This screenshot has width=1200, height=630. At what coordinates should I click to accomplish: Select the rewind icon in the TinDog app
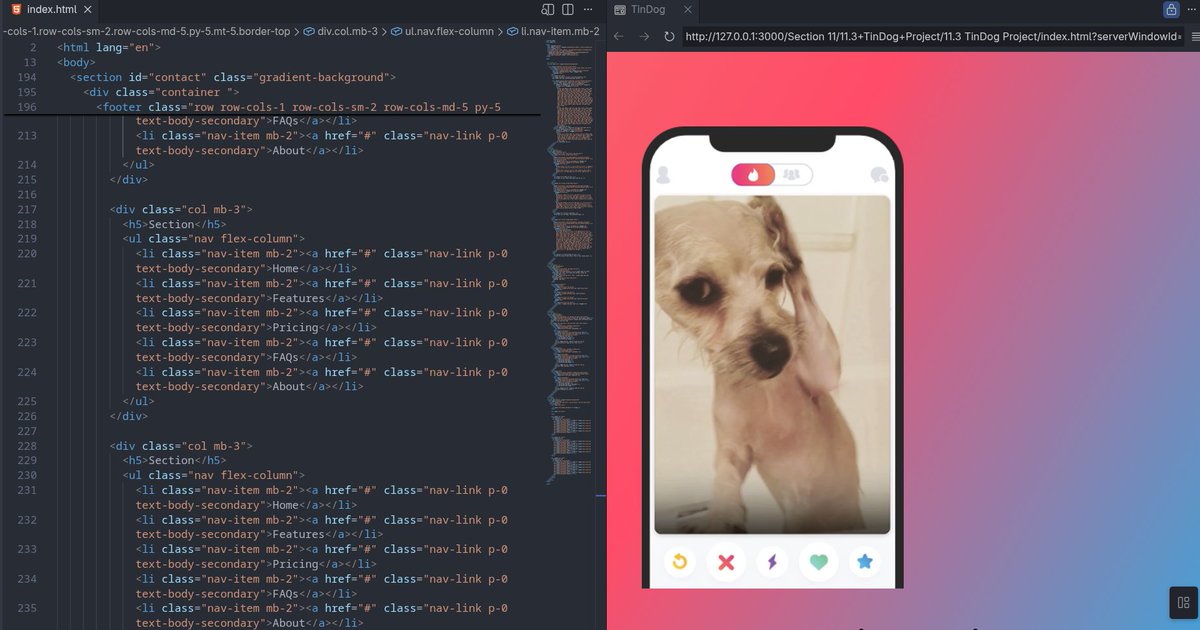[681, 562]
